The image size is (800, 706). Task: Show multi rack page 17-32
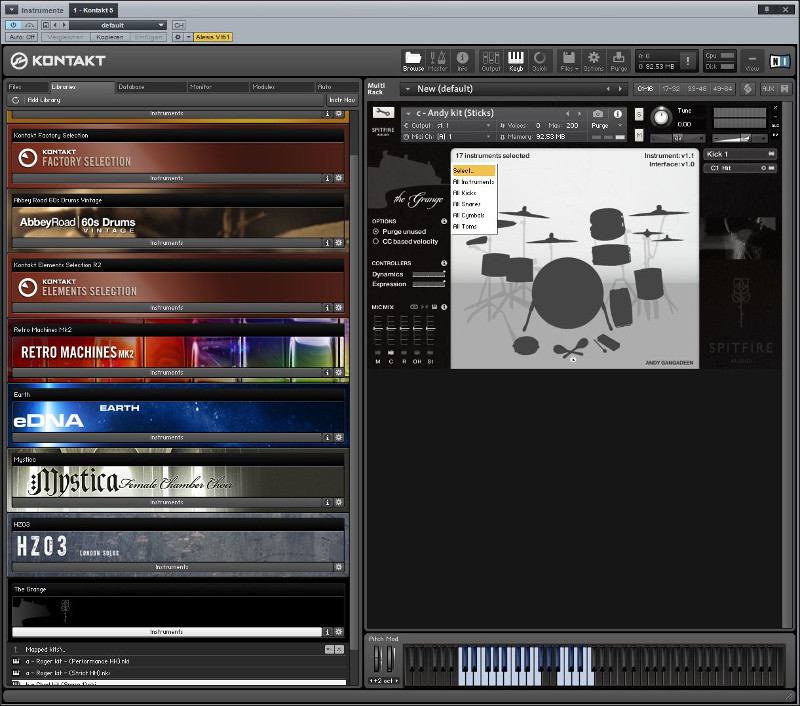point(670,89)
